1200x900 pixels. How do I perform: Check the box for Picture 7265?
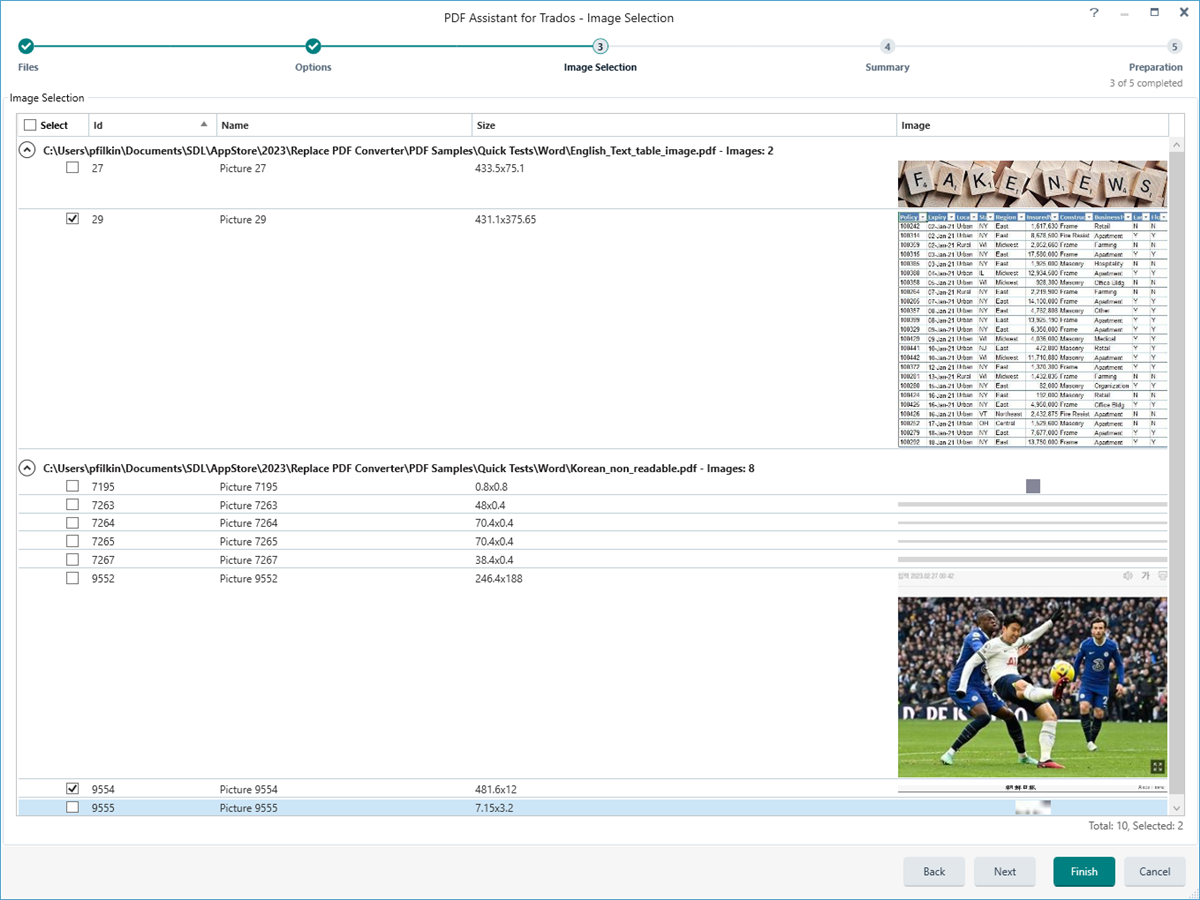(x=72, y=541)
